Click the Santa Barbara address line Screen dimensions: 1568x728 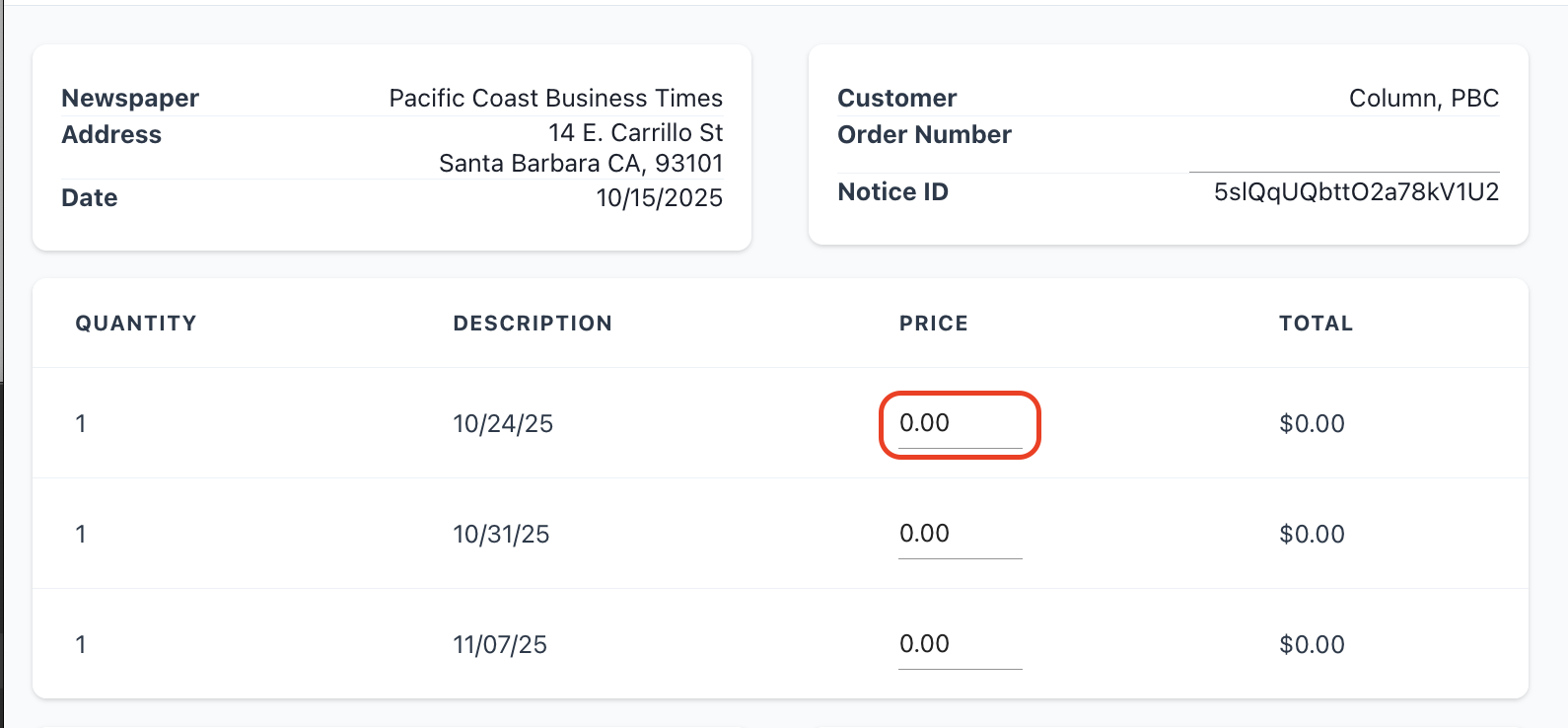581,164
